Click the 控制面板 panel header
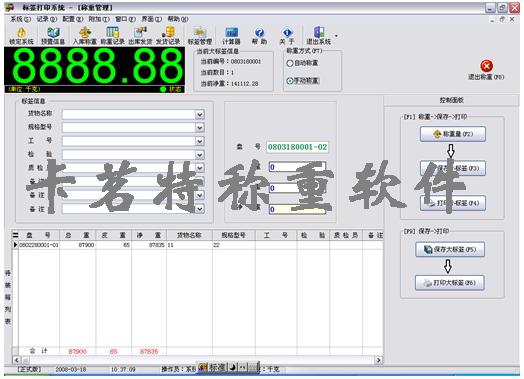The width and height of the screenshot is (524, 379). click(451, 100)
